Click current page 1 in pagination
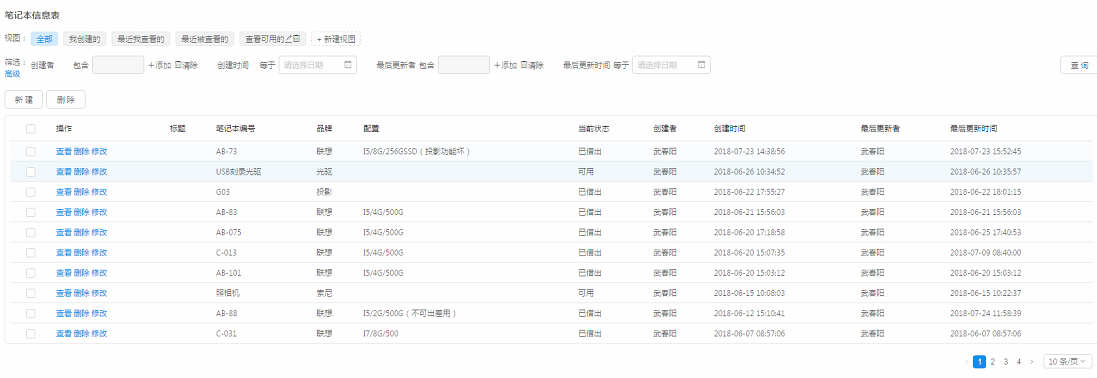 pos(979,361)
